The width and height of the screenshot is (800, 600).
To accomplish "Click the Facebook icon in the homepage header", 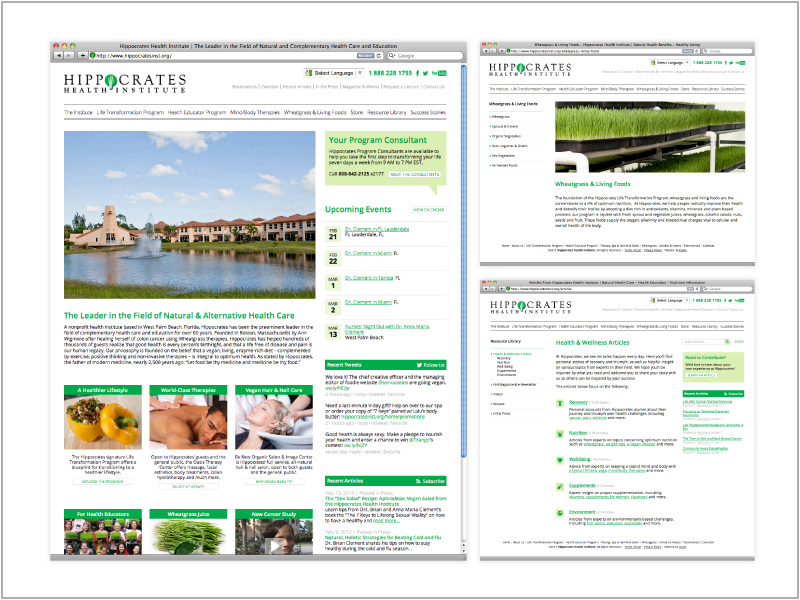I will (x=418, y=73).
